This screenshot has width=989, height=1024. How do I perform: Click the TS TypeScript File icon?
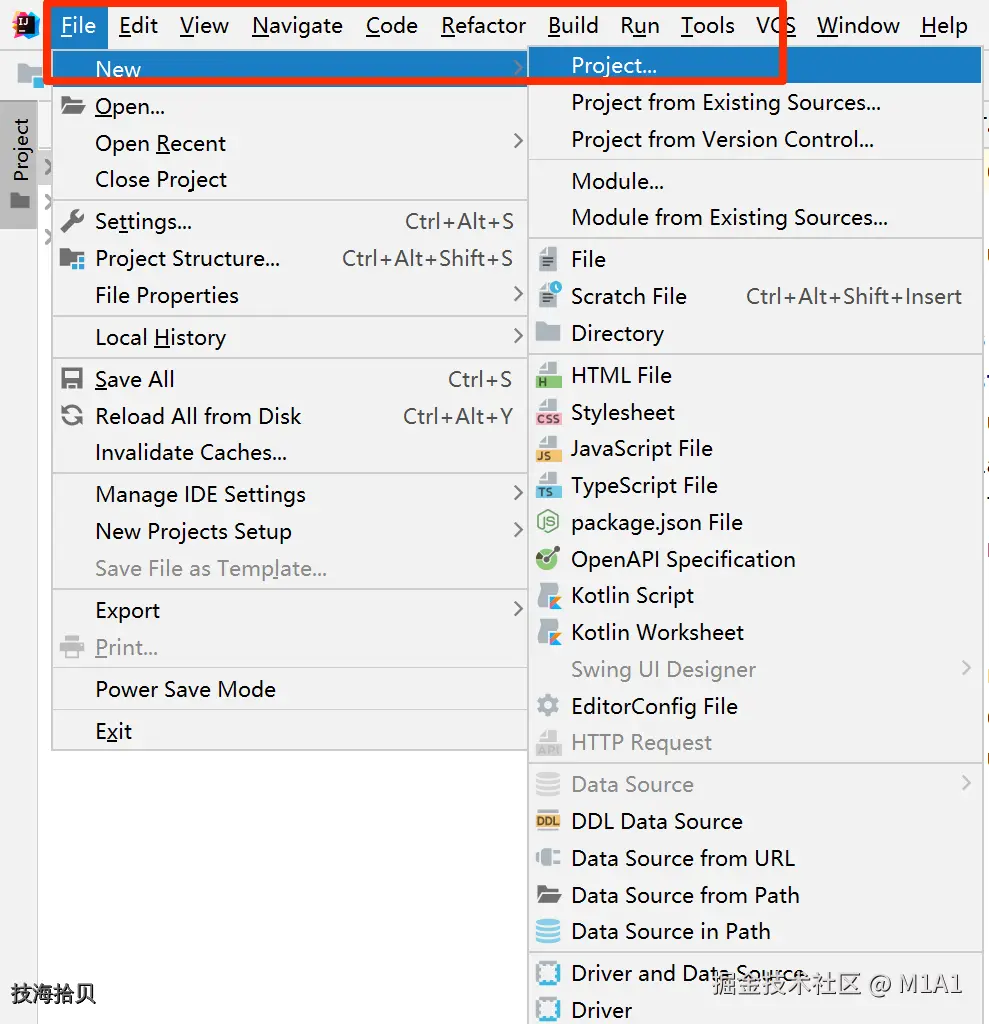coord(548,485)
